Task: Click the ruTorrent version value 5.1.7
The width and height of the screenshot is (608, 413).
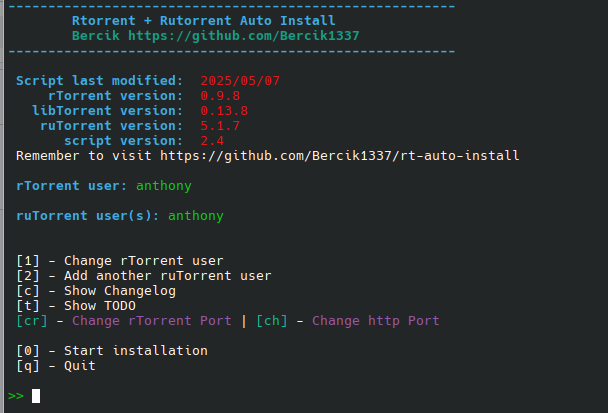Action: click(x=220, y=126)
